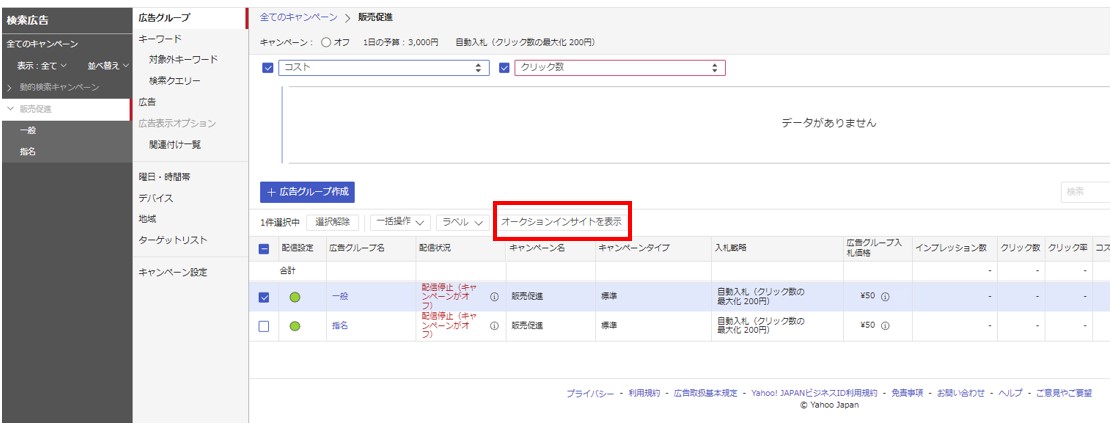1111x425 pixels.
Task: Select the campaign オフ radio button
Action: click(326, 42)
